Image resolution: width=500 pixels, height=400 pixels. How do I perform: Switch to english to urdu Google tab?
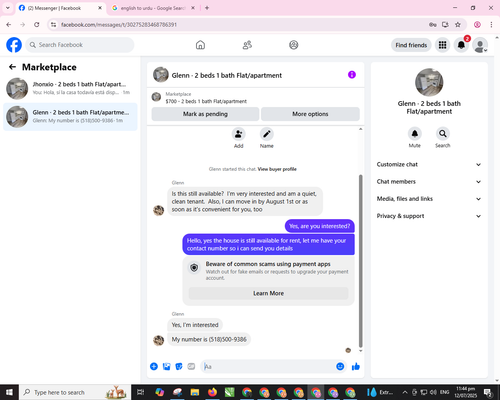pos(153,8)
